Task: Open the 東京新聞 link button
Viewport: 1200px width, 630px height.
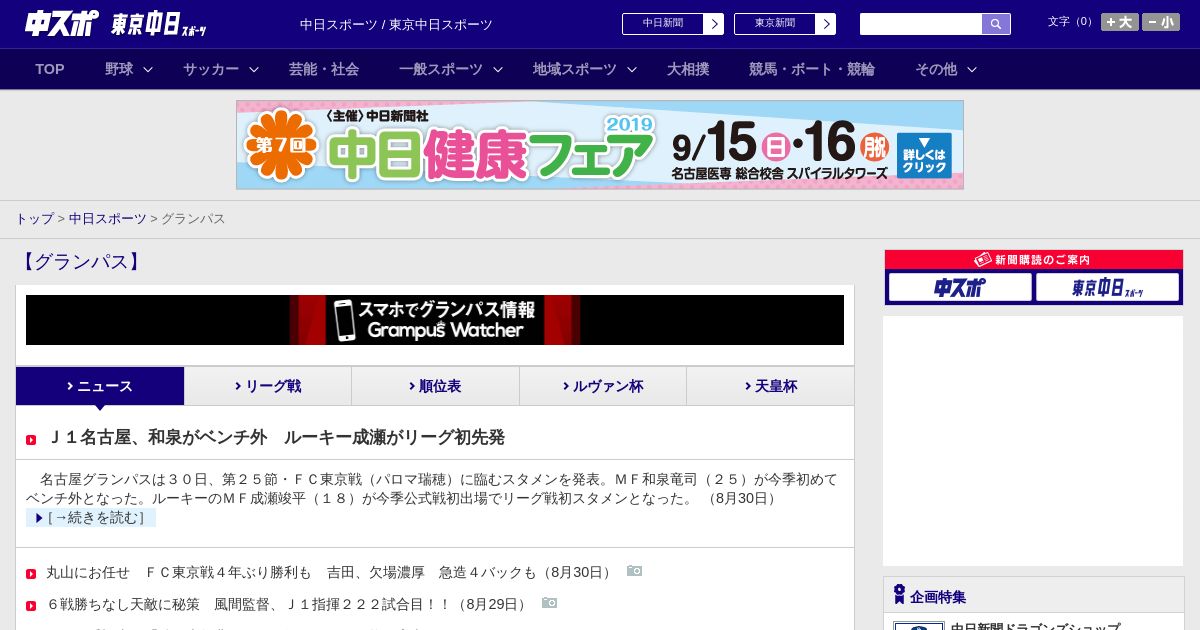Action: (x=775, y=24)
